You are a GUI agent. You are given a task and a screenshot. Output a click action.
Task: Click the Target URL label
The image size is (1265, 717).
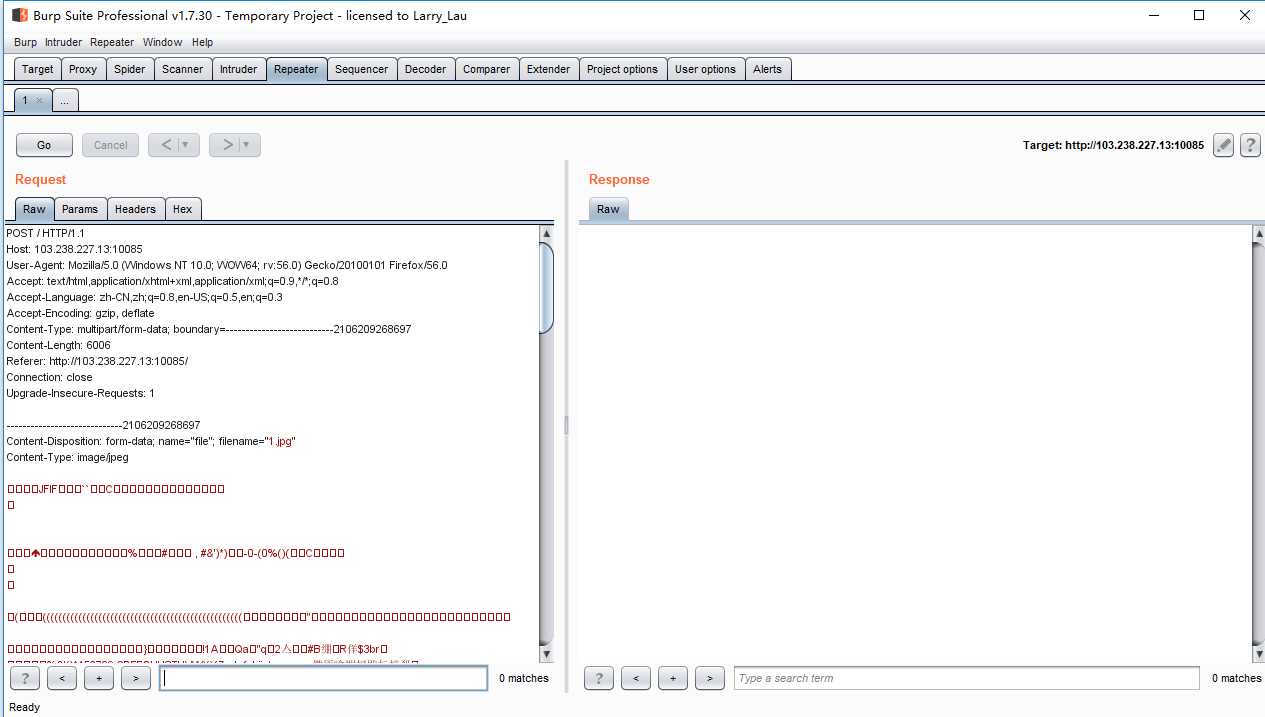pos(1113,145)
